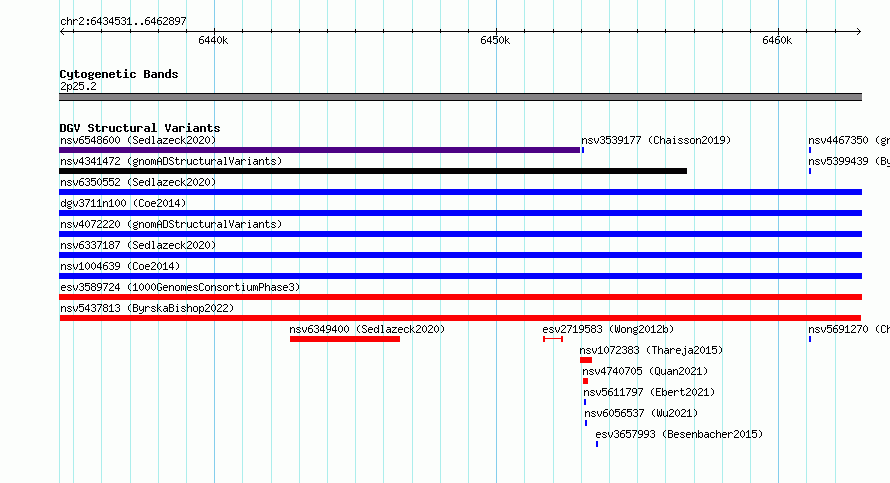This screenshot has height=483, width=890.
Task: Click the 6440k ruler position
Action: coord(213,40)
